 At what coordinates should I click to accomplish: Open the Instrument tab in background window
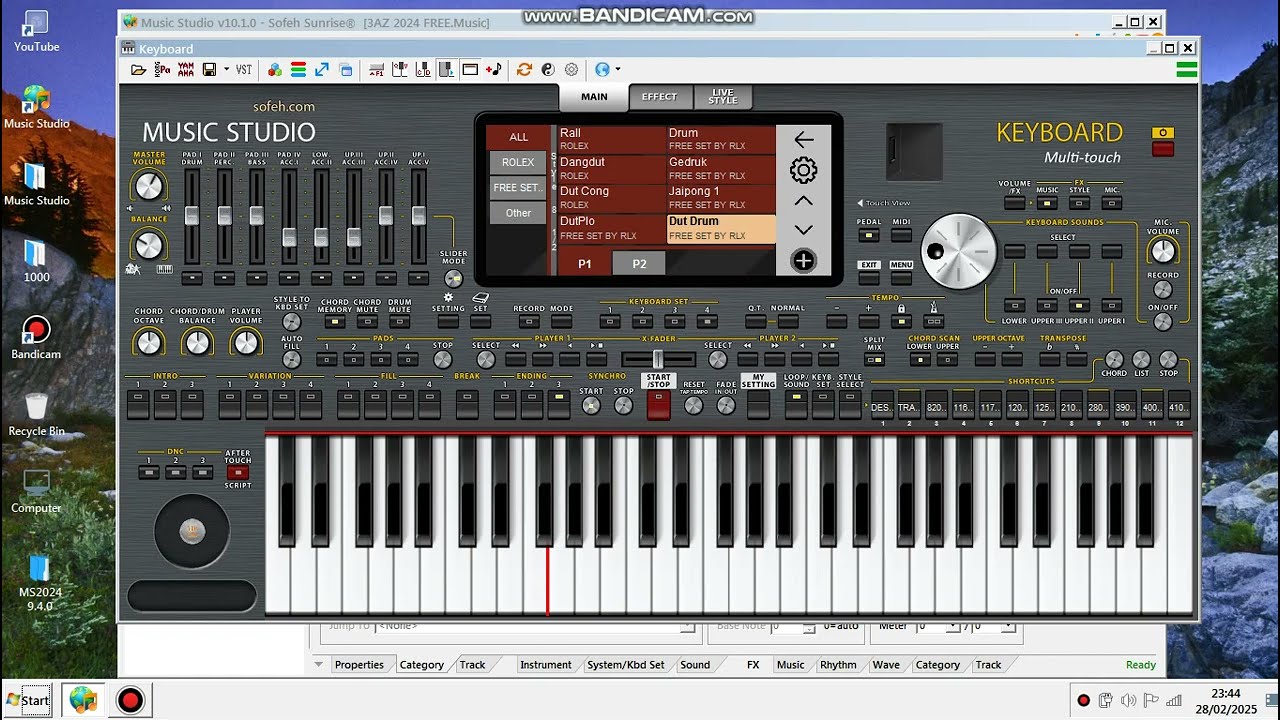pos(546,665)
